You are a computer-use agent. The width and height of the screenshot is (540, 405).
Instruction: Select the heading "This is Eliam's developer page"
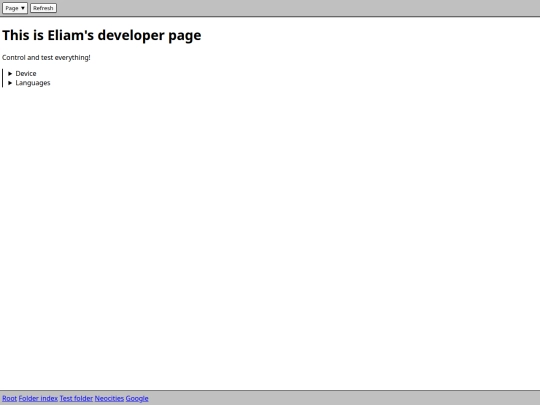(102, 35)
